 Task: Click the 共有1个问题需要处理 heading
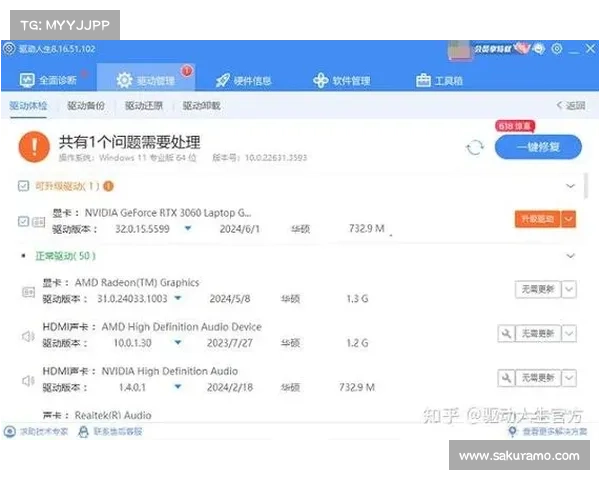[x=130, y=142]
